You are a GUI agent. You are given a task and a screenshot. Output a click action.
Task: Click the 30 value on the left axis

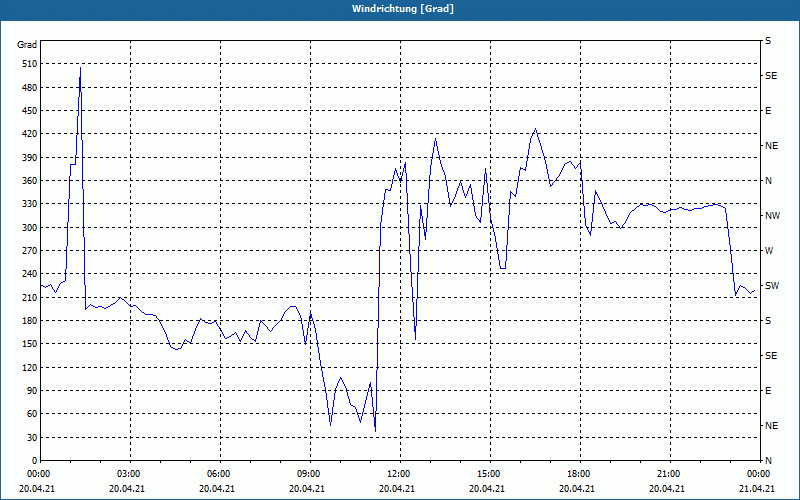[32, 437]
